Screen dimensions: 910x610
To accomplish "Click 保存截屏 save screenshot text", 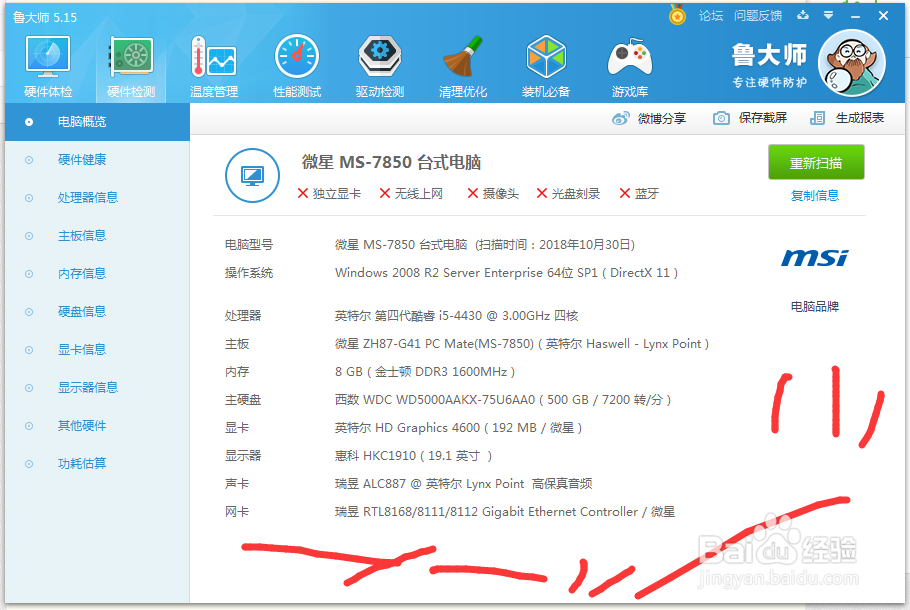I will click(763, 118).
